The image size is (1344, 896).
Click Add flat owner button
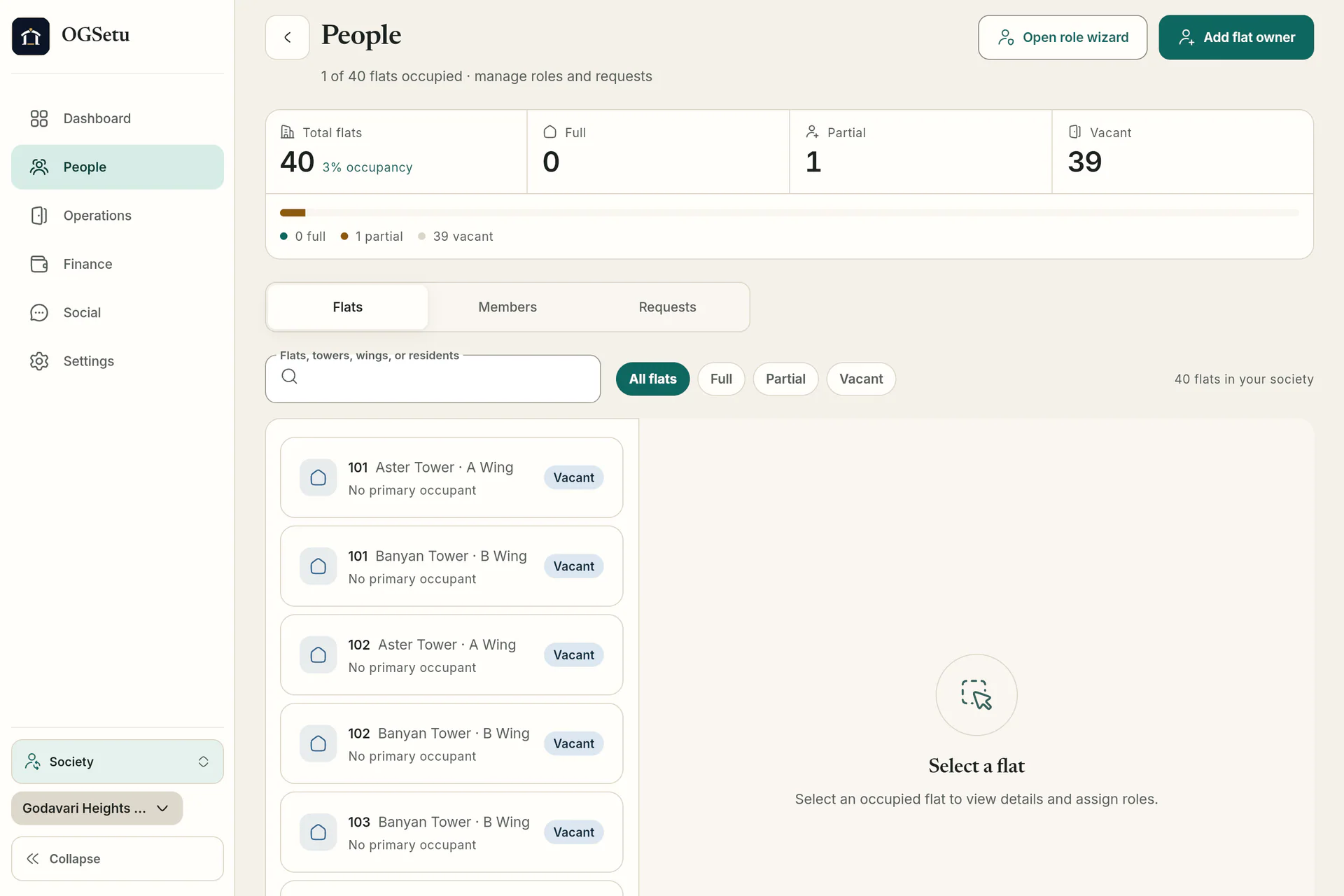(x=1236, y=37)
